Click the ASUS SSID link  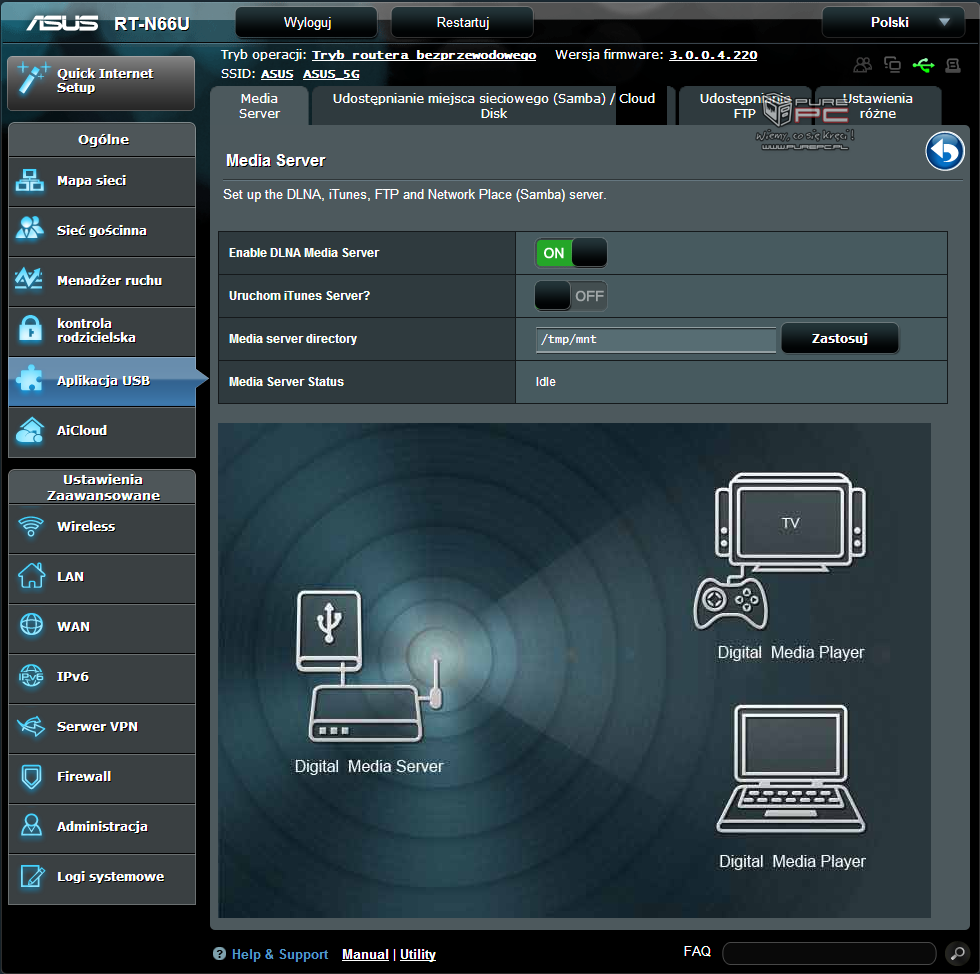(277, 74)
